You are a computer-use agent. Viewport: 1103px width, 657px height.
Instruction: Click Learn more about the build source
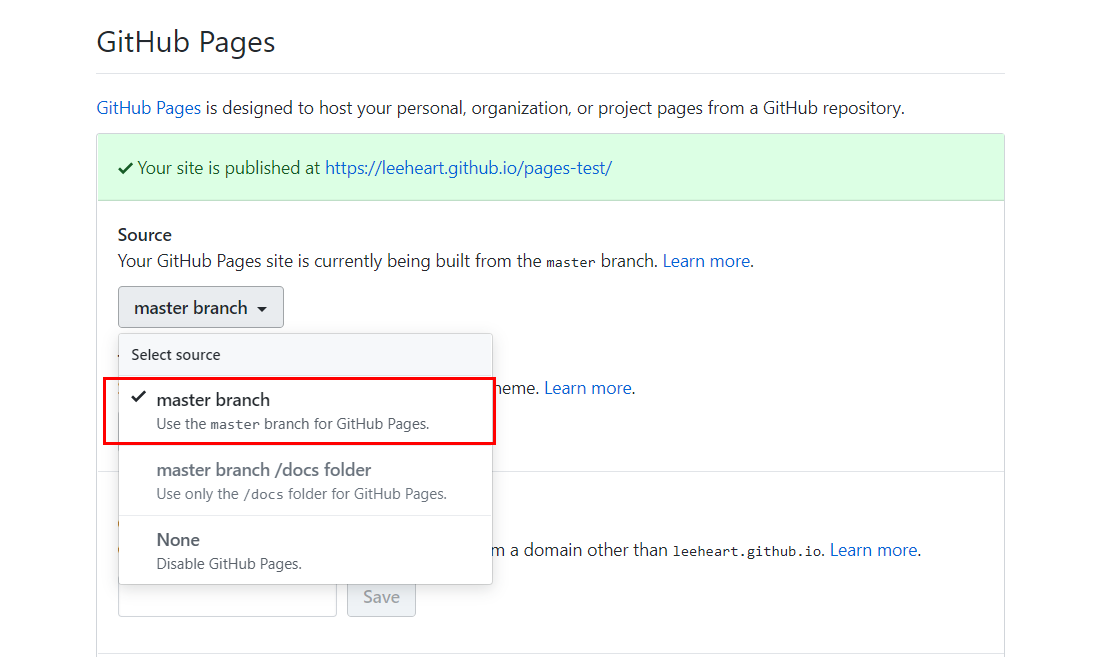pos(706,261)
